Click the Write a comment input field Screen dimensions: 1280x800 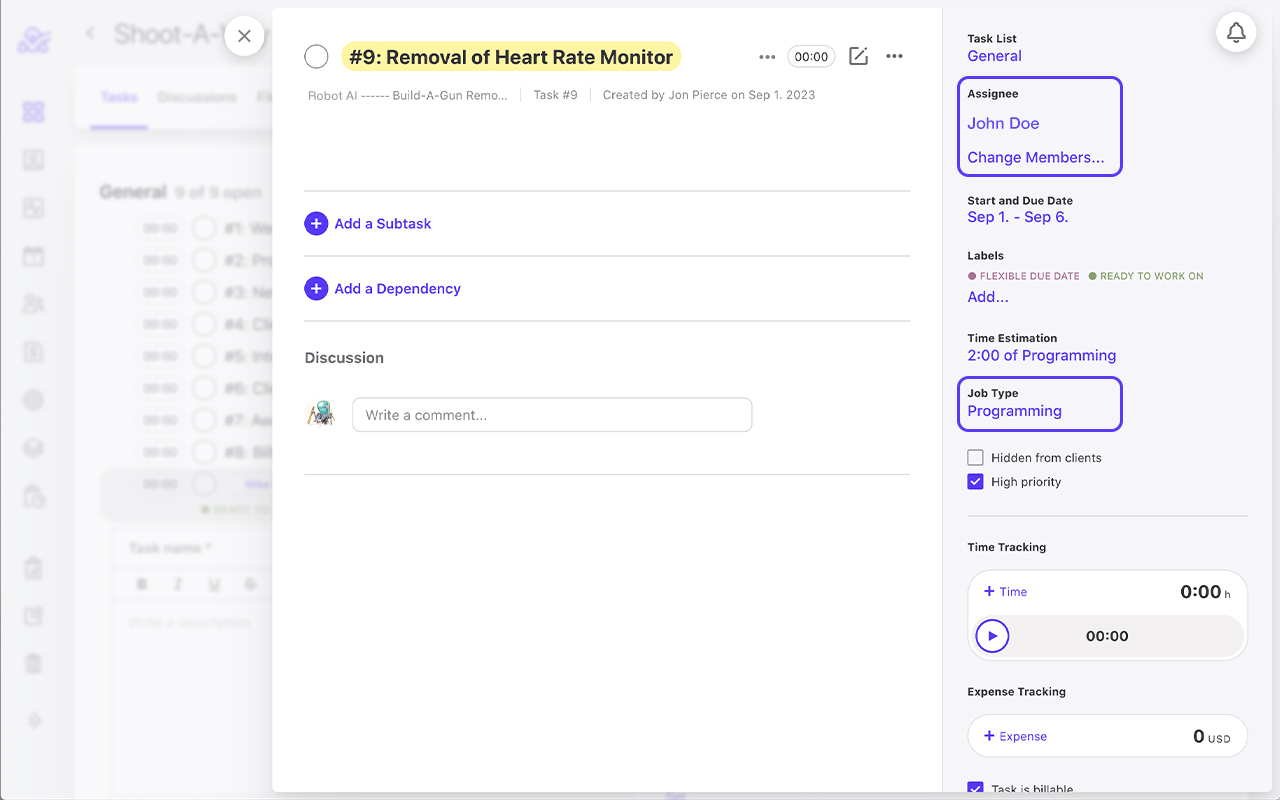[x=552, y=414]
